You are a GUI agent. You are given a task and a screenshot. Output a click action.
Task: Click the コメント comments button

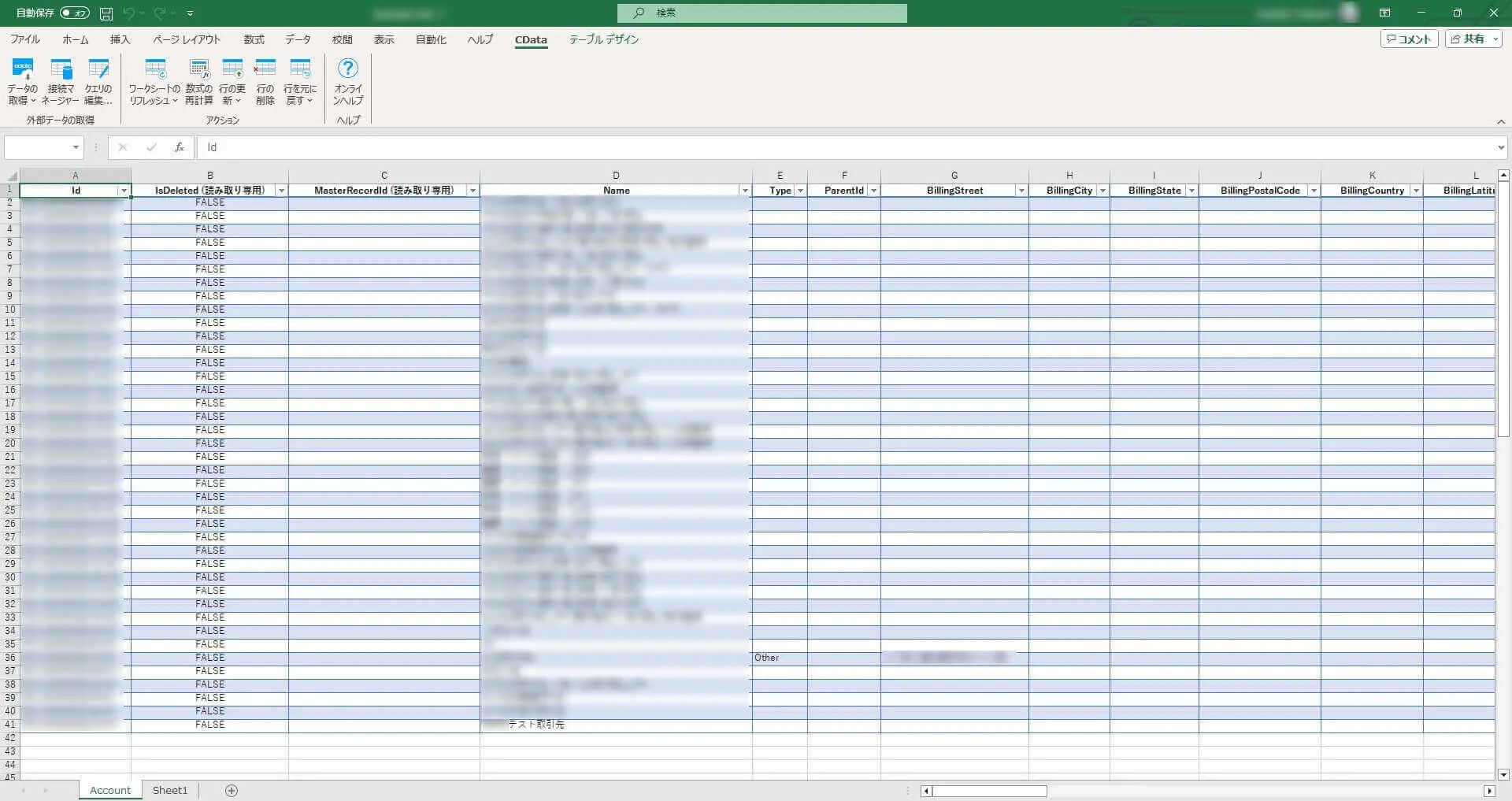[x=1409, y=39]
